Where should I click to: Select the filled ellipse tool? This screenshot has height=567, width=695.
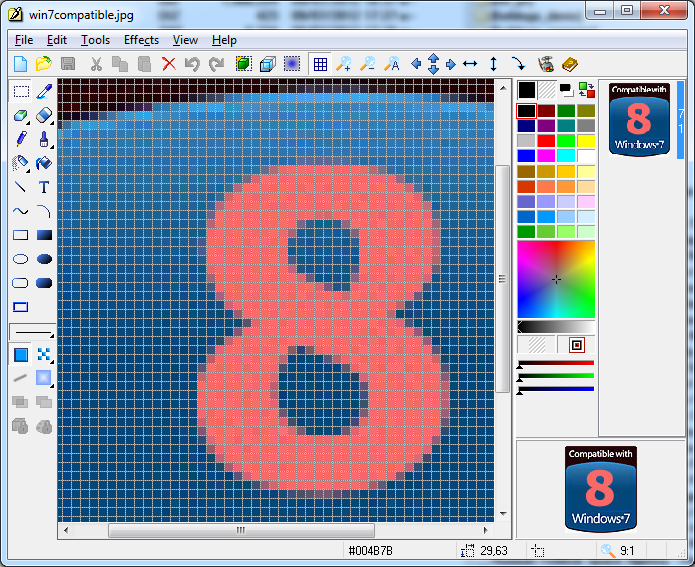click(44, 259)
